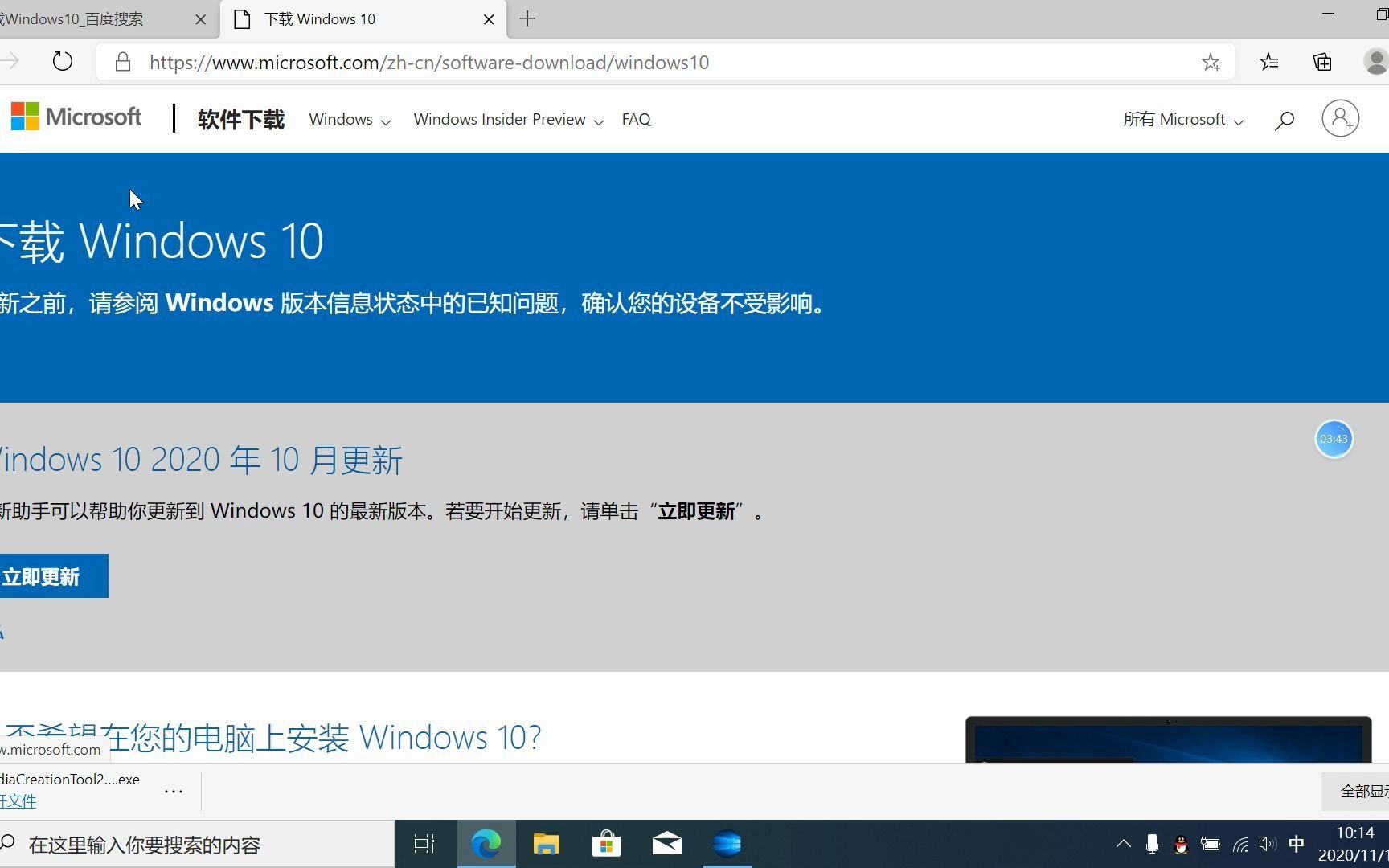Screen dimensions: 1389x868
Task: Click 全部显示 downloads button
Action: click(1355, 792)
